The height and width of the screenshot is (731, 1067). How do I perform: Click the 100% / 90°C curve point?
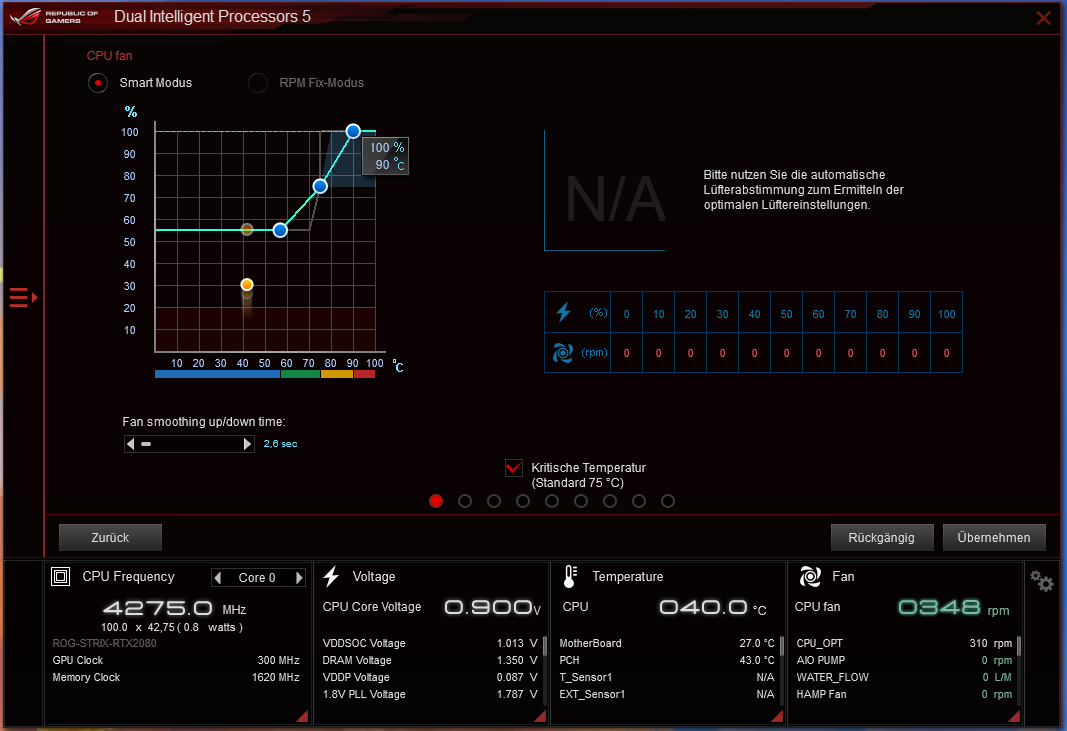pyautogui.click(x=352, y=131)
